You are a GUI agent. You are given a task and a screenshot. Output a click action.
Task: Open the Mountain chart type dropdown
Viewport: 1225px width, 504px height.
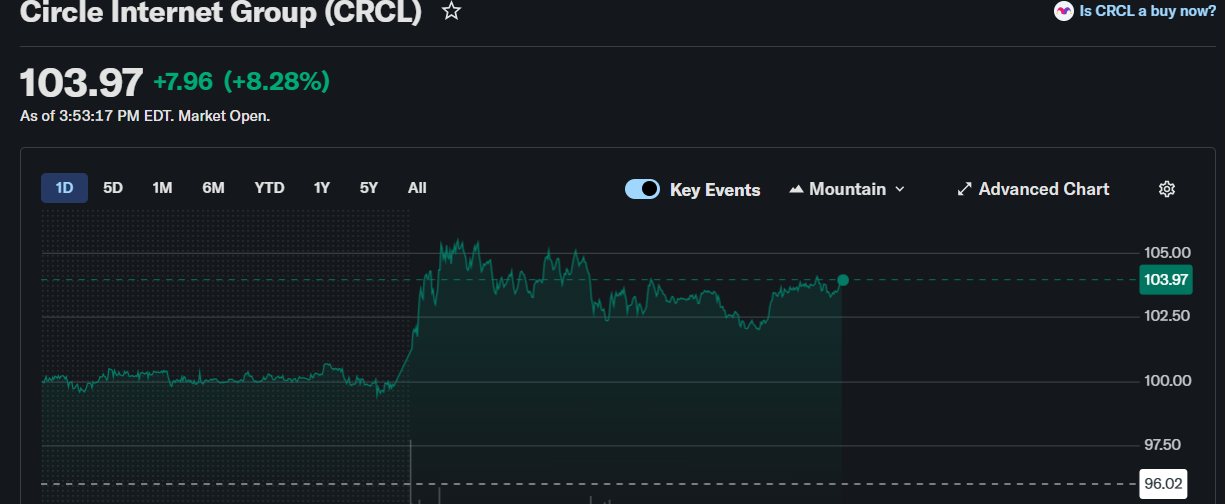tap(847, 189)
